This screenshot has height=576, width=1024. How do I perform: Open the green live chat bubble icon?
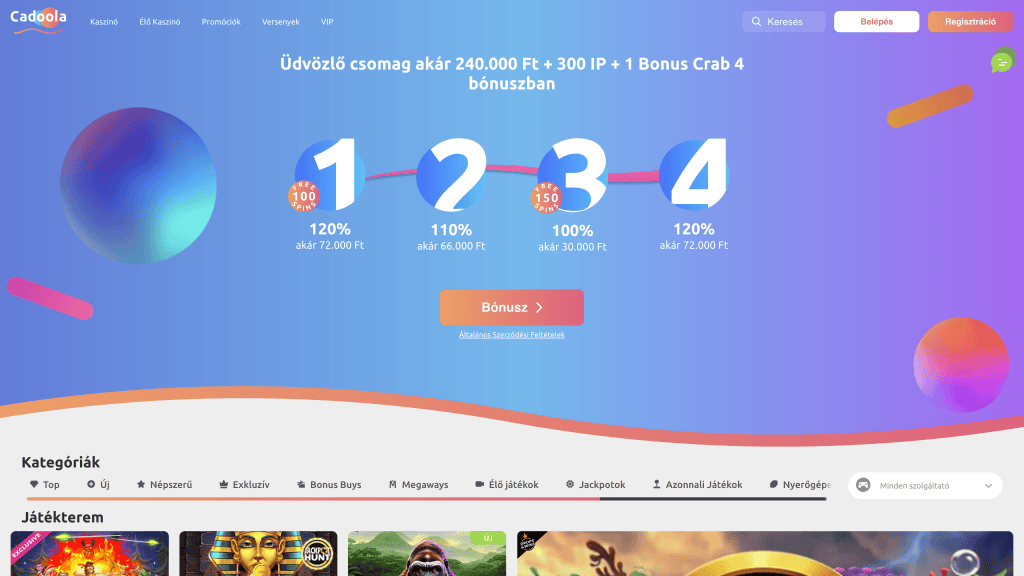(1002, 61)
